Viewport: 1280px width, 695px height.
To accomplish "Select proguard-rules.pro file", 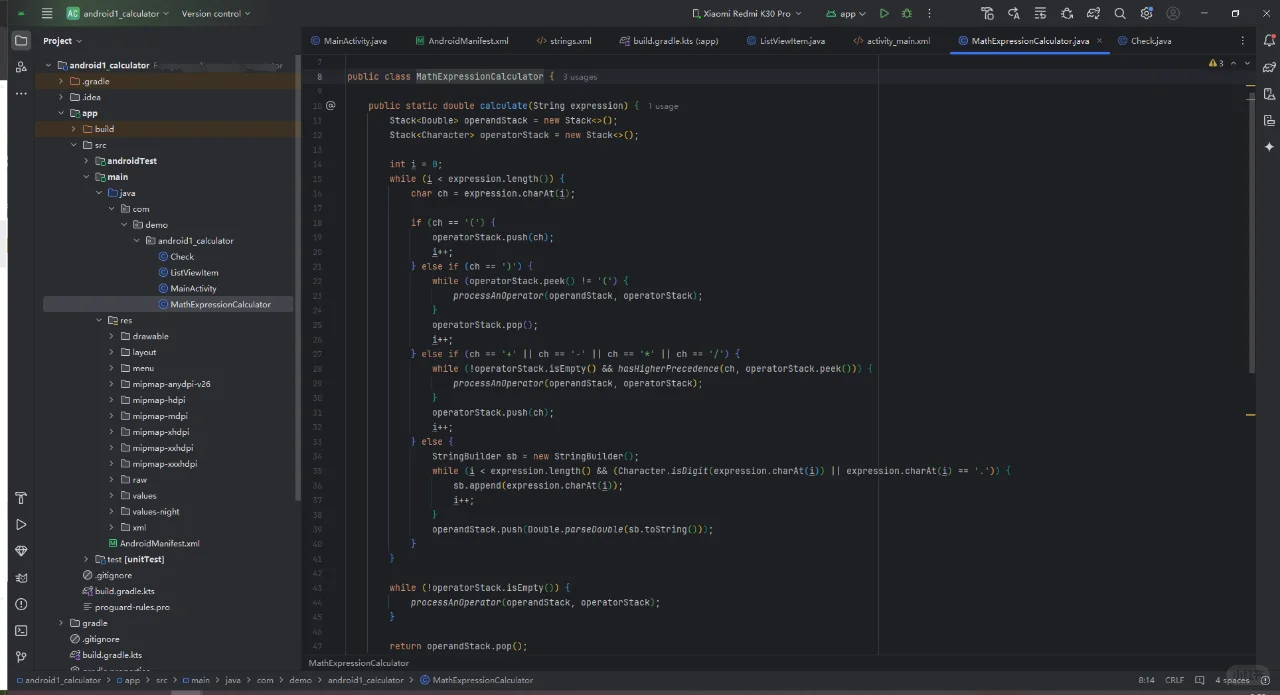I will [126, 607].
